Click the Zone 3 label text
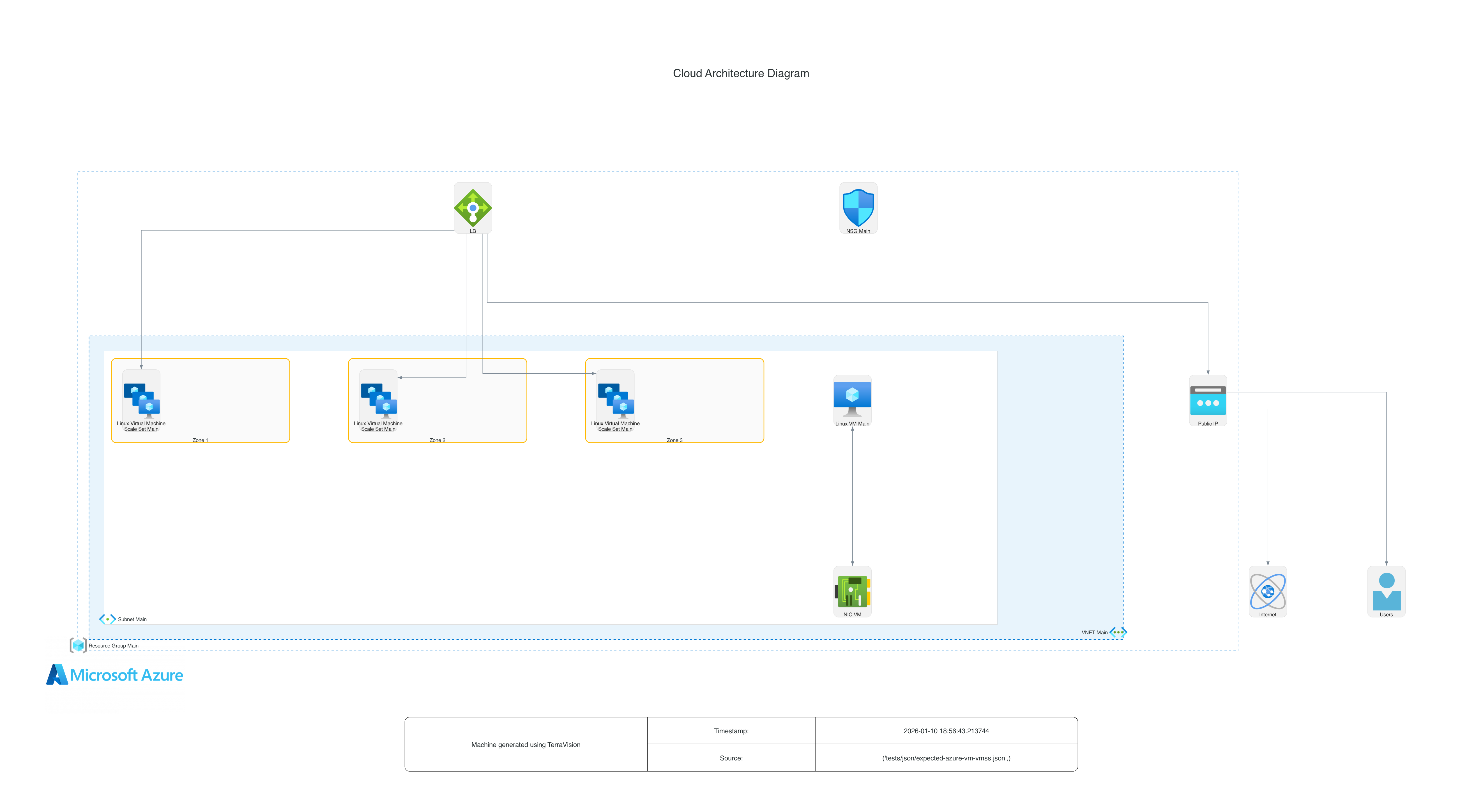1483x812 pixels. point(675,440)
